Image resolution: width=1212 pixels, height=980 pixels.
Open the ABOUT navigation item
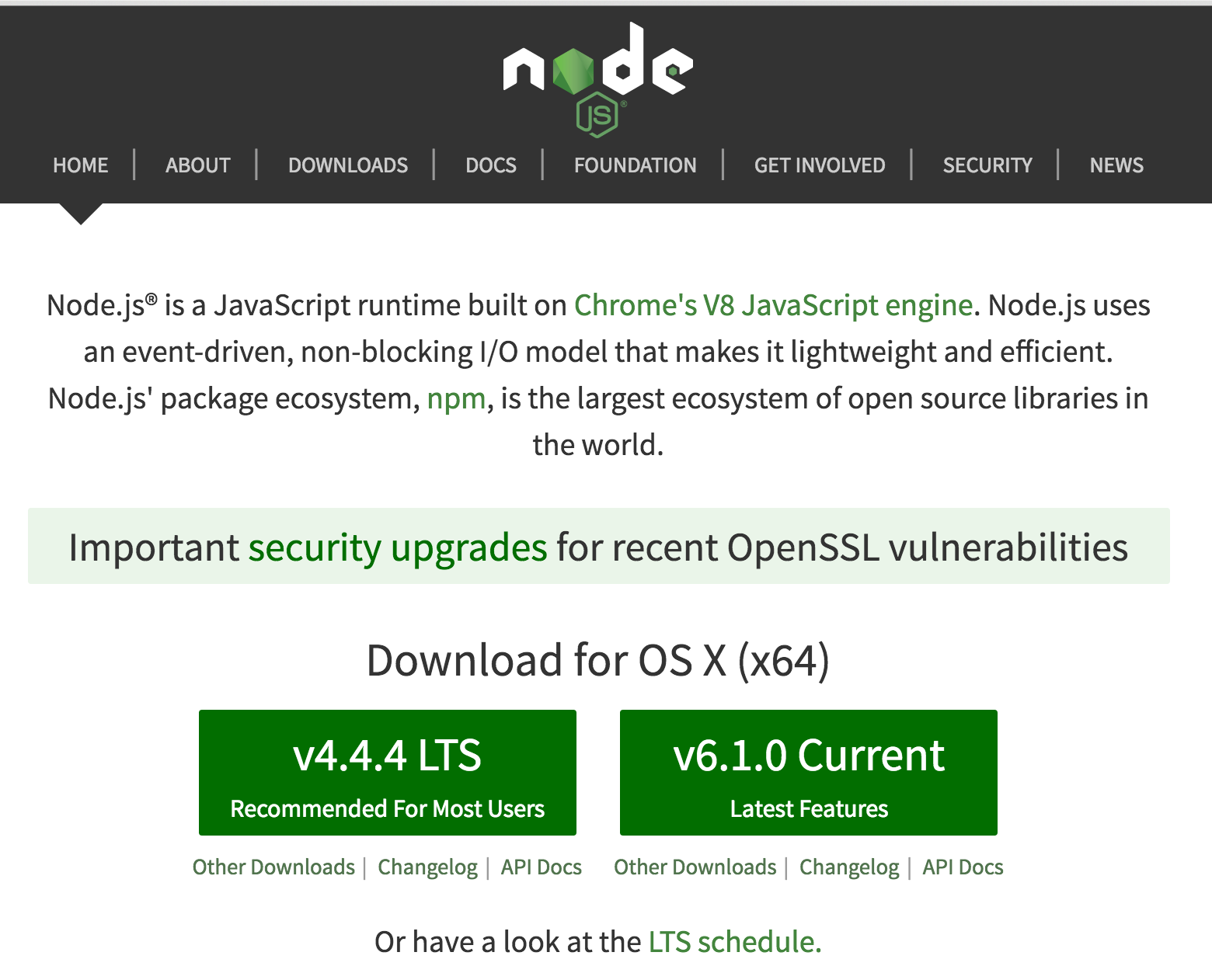tap(197, 165)
